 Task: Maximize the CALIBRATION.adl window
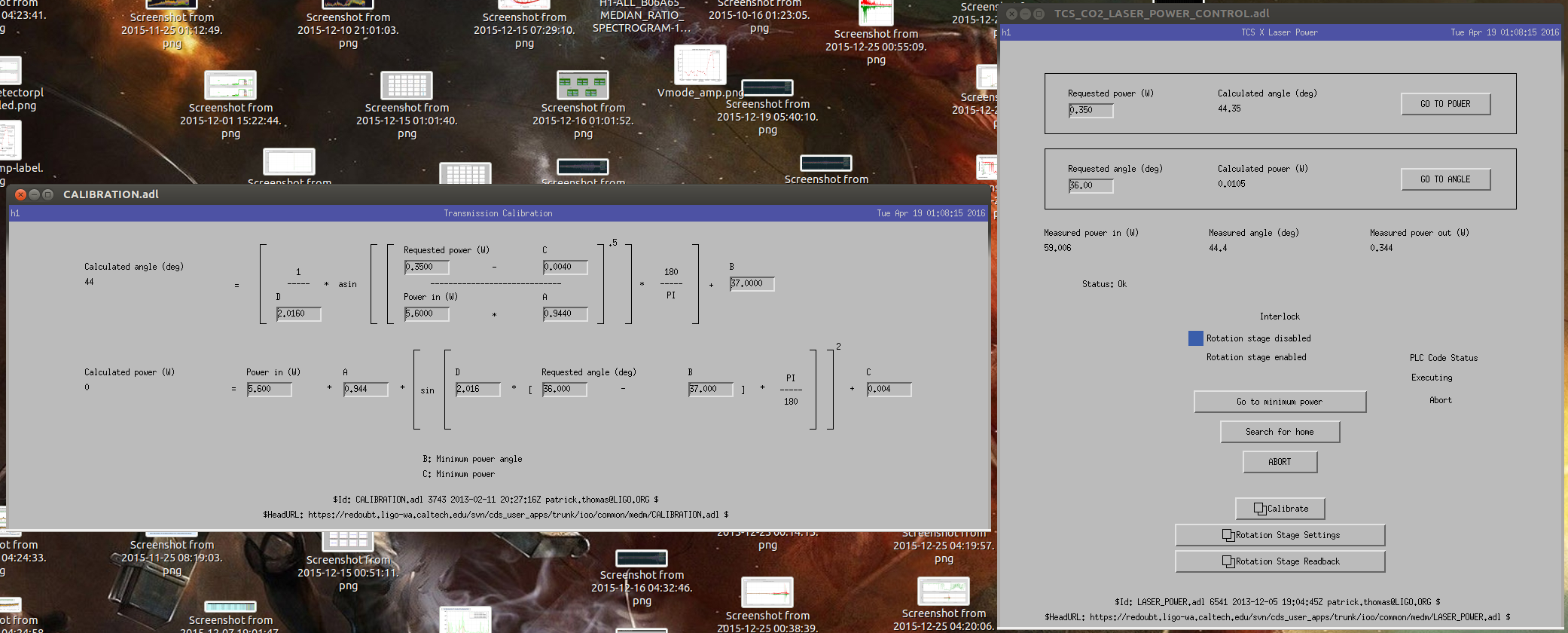(x=47, y=194)
